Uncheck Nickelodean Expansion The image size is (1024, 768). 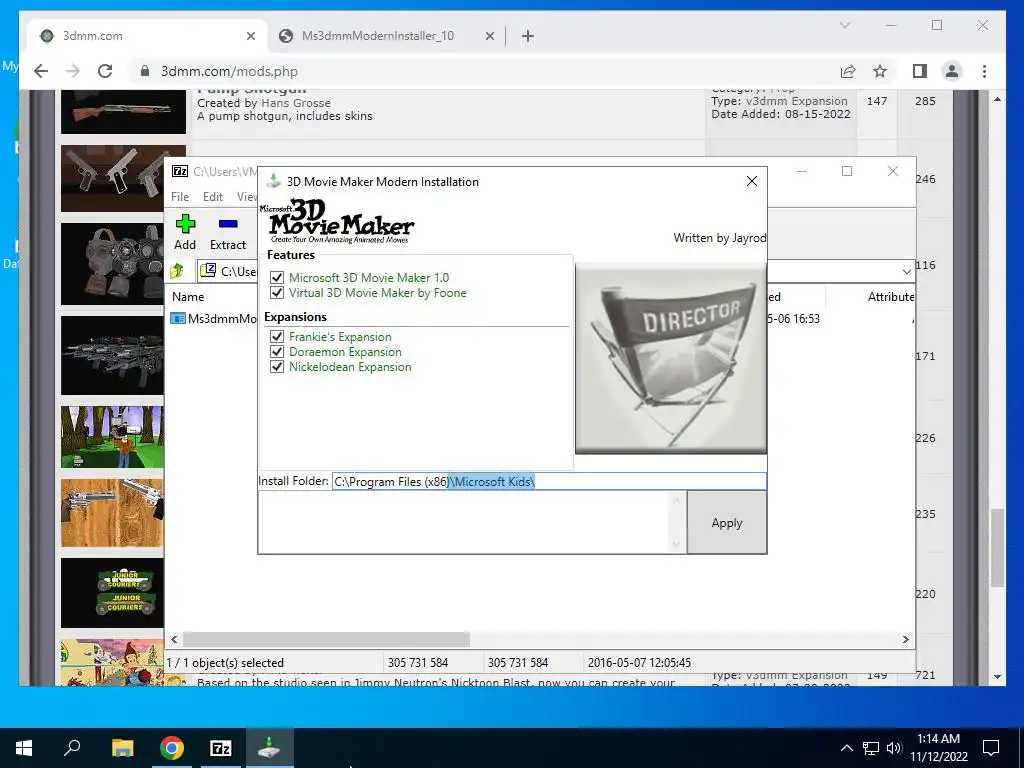click(x=277, y=367)
